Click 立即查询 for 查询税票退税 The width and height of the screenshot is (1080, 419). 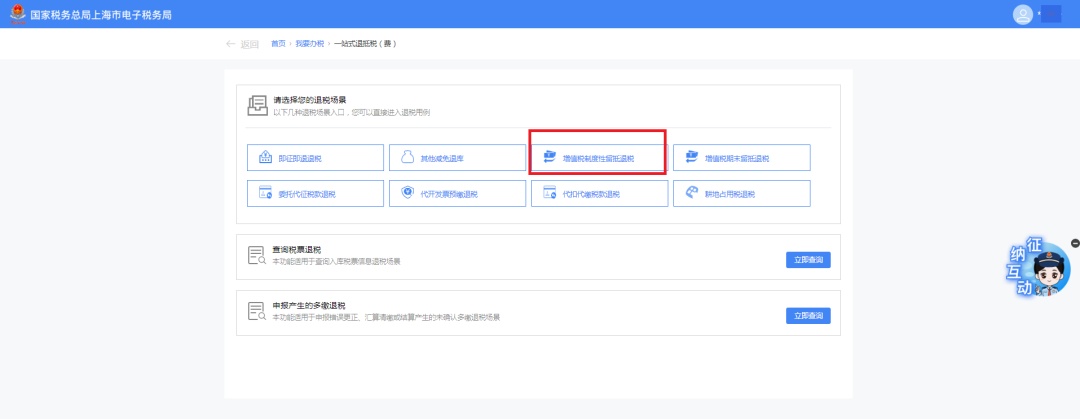[807, 259]
